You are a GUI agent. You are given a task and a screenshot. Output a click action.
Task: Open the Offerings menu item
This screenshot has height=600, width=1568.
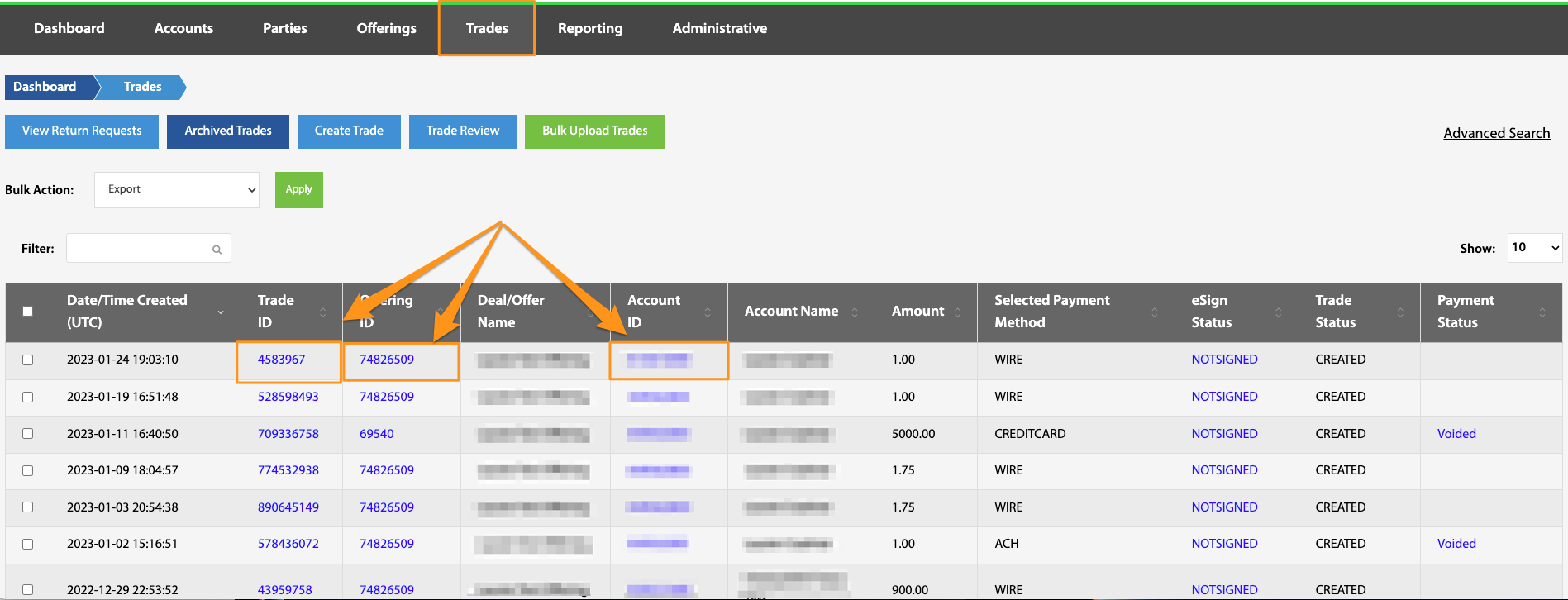coord(387,28)
